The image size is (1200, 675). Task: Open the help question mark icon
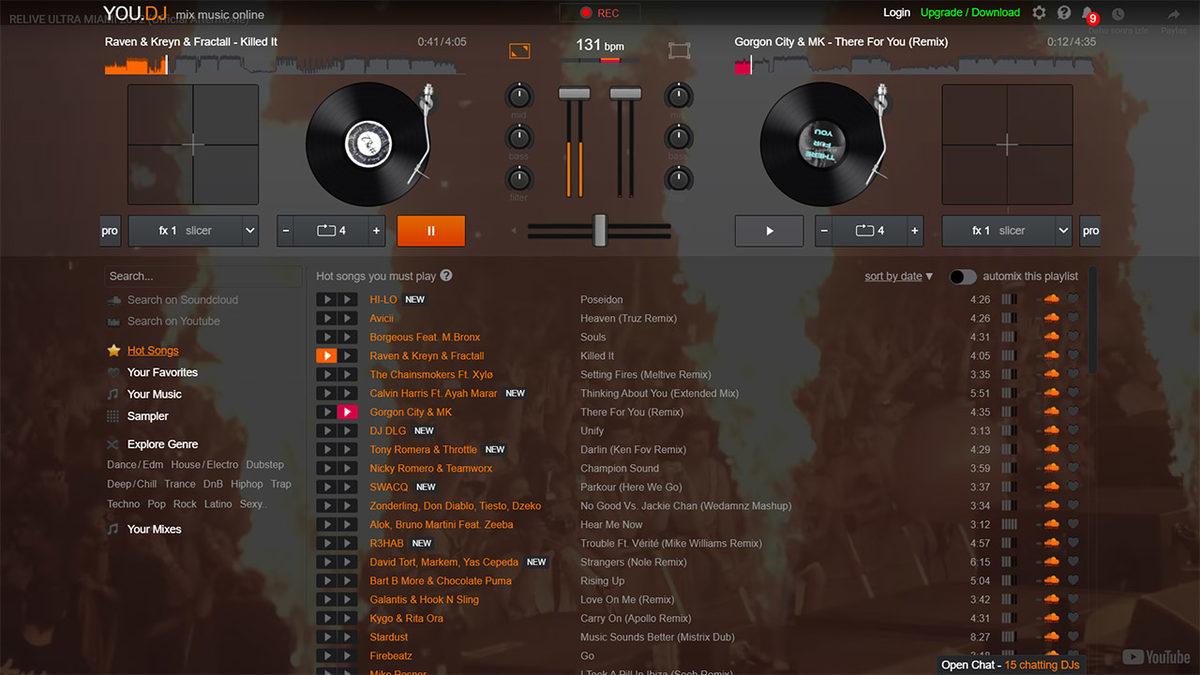click(x=1063, y=14)
